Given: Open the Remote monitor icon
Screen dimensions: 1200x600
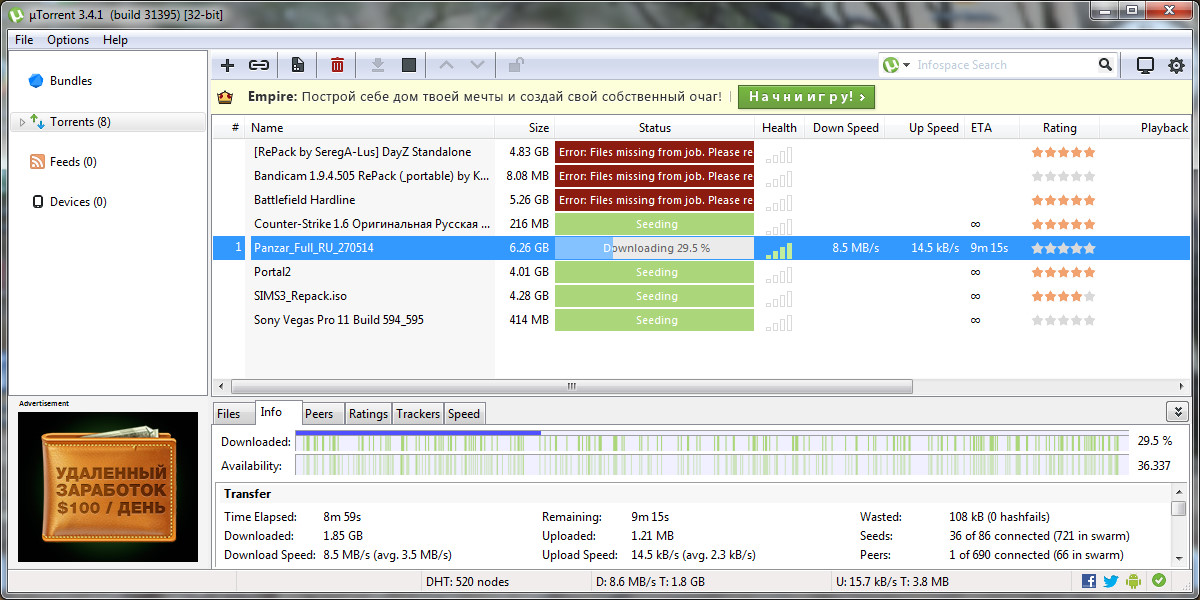Looking at the screenshot, I should (x=1145, y=65).
